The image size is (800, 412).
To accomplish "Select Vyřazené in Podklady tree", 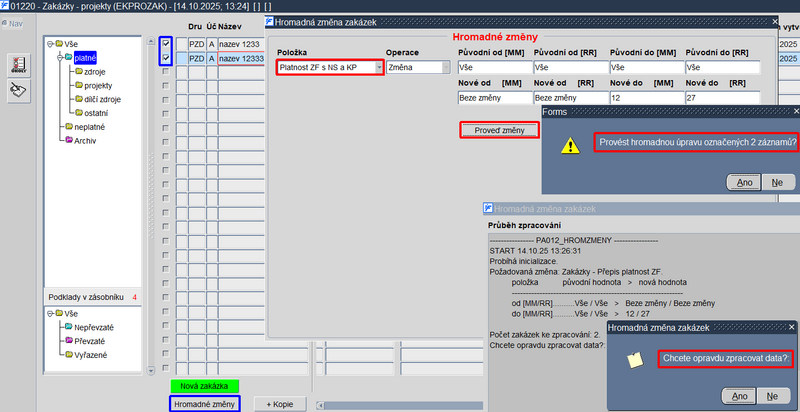I will (91, 355).
